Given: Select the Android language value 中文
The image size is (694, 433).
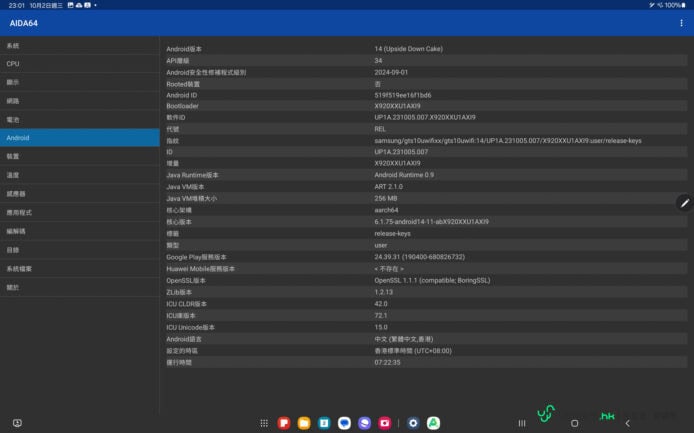Looking at the screenshot, I should coord(404,339).
